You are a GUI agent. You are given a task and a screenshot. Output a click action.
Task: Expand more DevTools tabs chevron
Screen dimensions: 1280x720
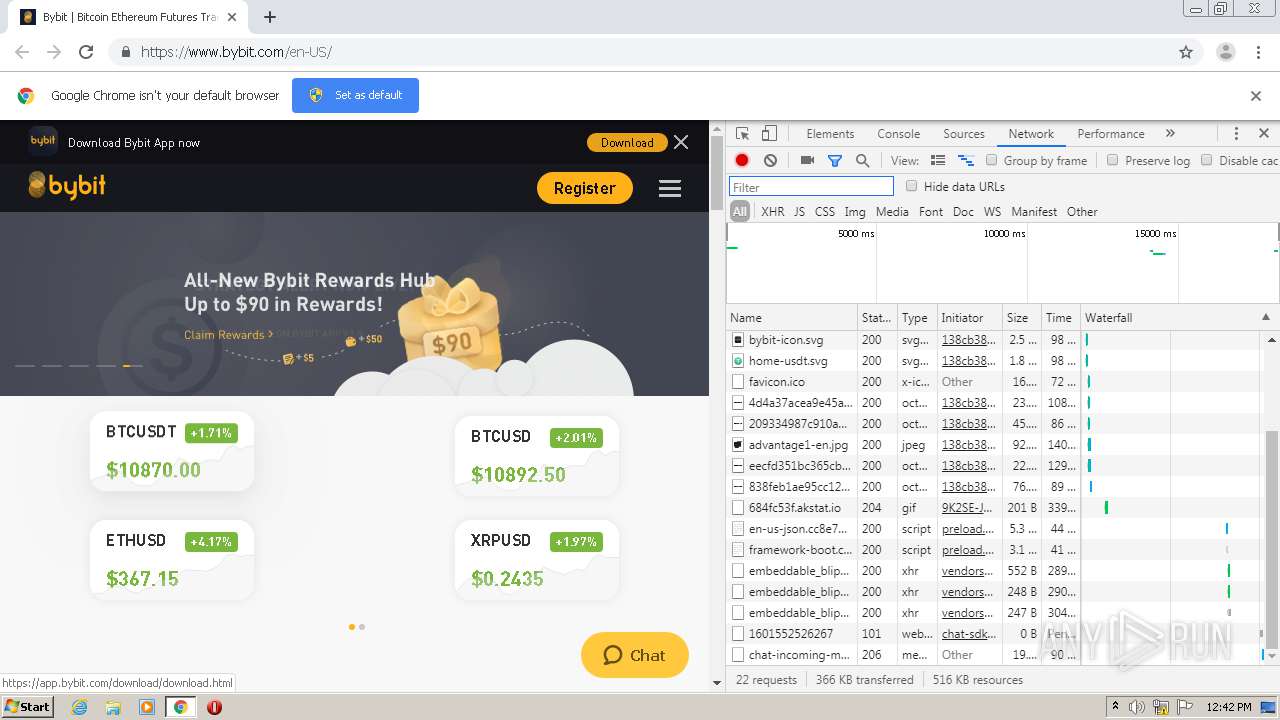pos(1170,134)
